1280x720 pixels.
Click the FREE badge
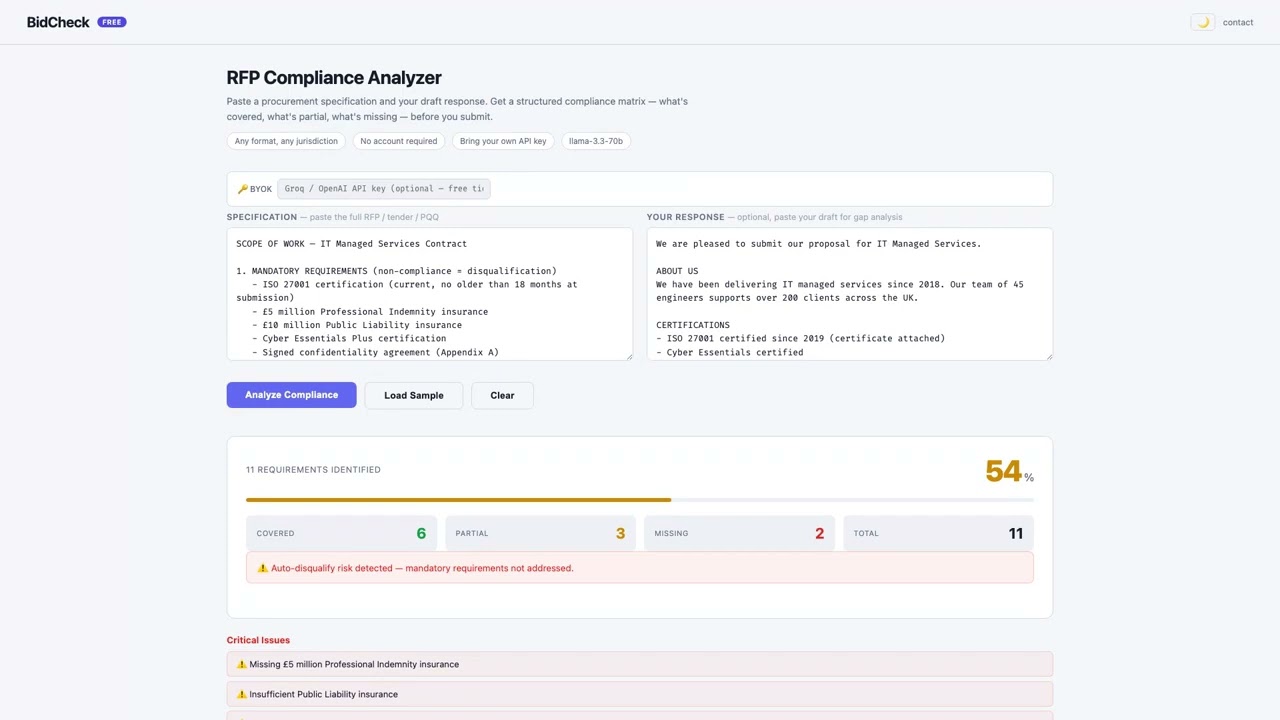pyautogui.click(x=112, y=22)
